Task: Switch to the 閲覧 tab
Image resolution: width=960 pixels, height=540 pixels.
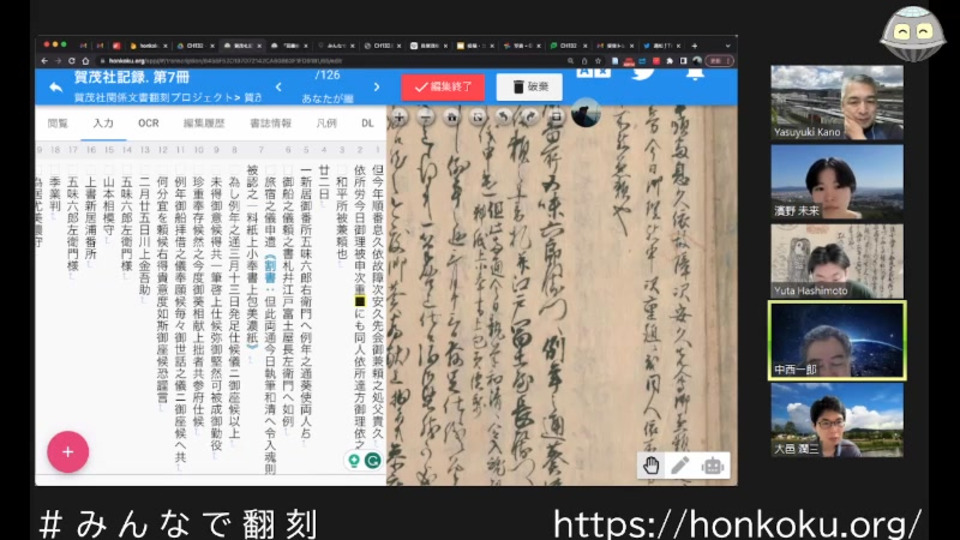Action: coord(58,123)
